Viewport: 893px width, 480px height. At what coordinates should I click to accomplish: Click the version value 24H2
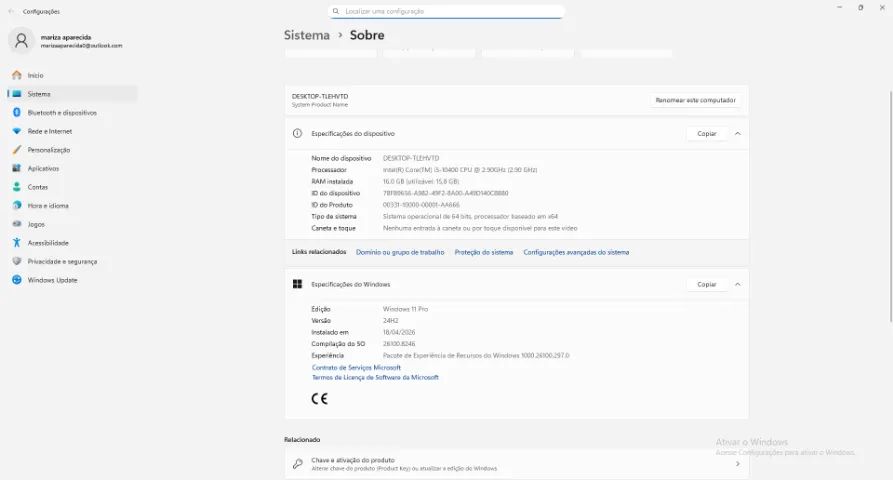pos(390,321)
